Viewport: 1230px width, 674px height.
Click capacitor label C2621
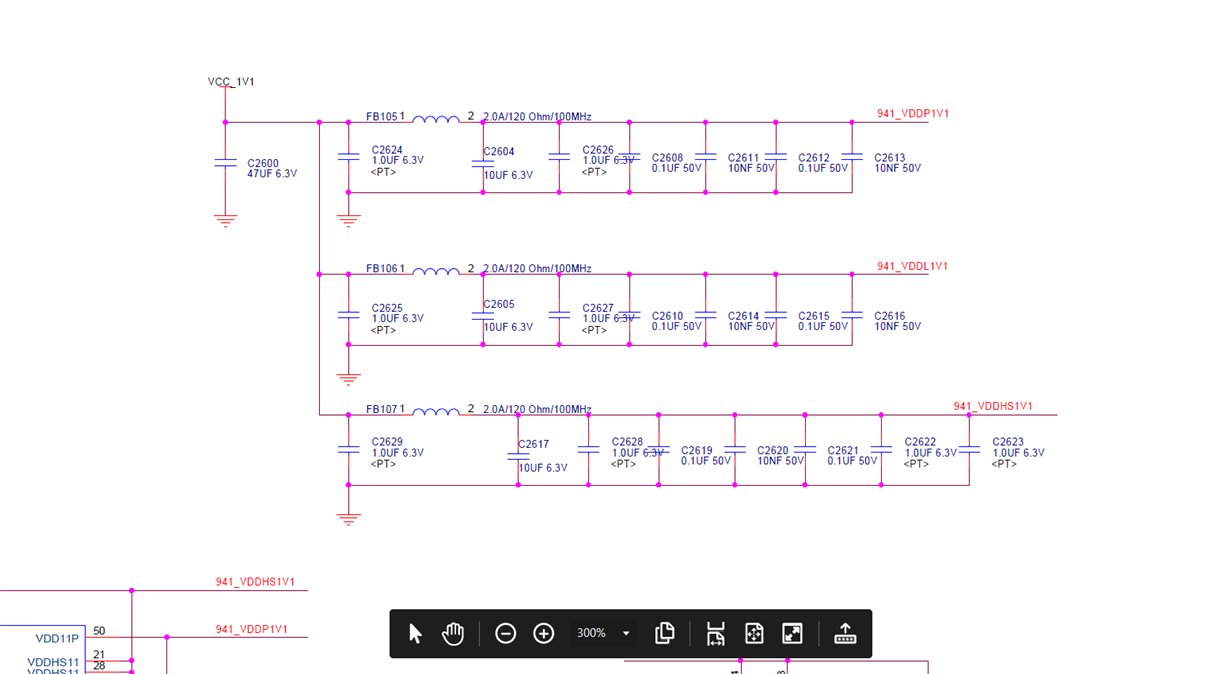(843, 451)
